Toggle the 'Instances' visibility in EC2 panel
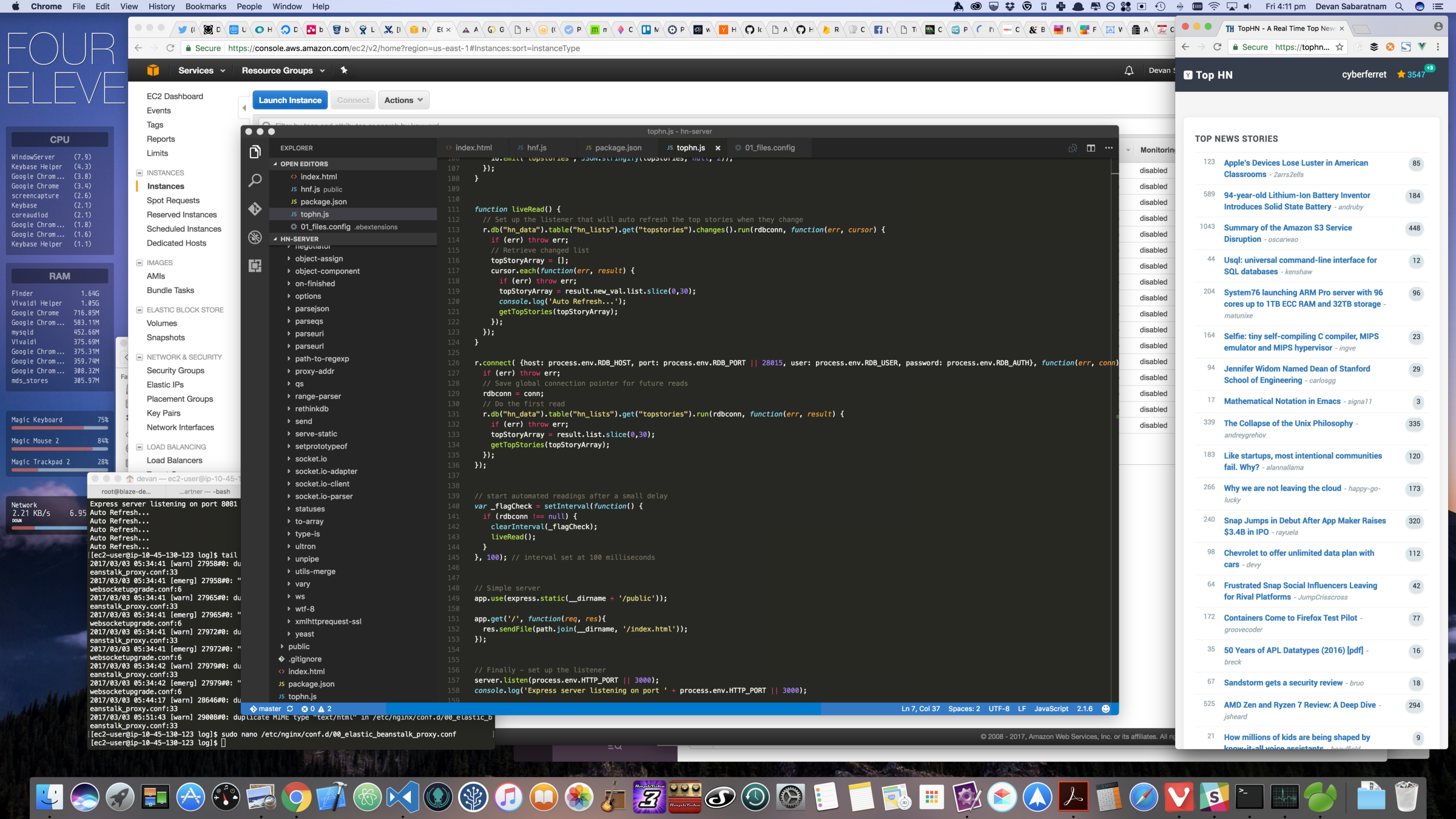 (139, 172)
